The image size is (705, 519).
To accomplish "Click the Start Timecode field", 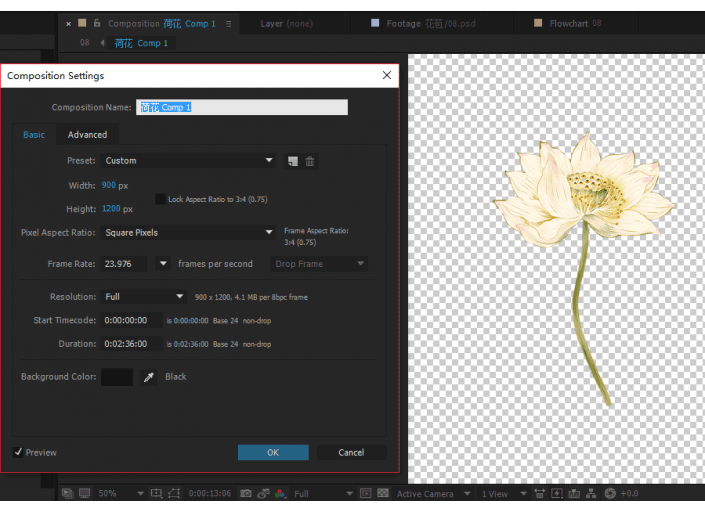I will (131, 320).
